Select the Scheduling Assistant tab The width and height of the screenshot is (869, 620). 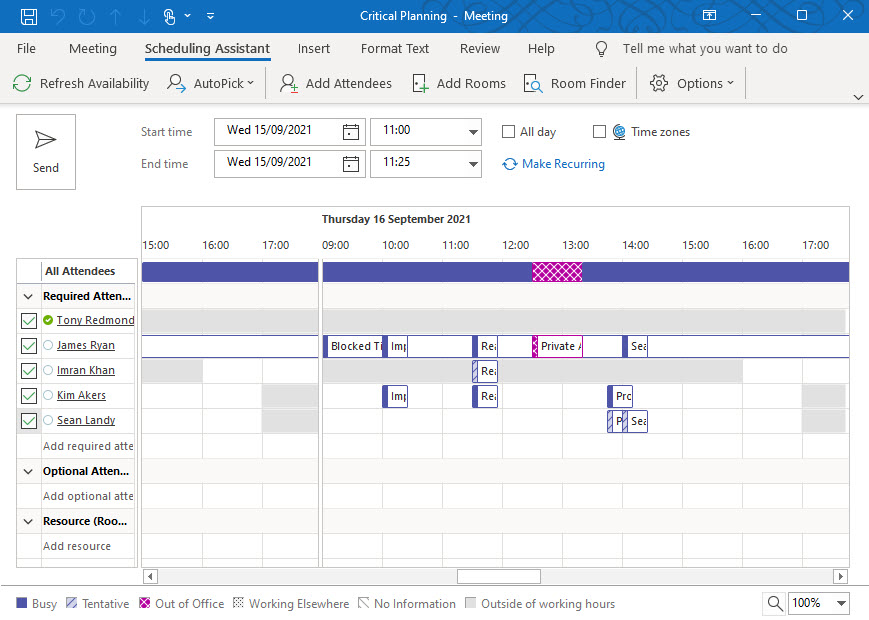tap(207, 49)
